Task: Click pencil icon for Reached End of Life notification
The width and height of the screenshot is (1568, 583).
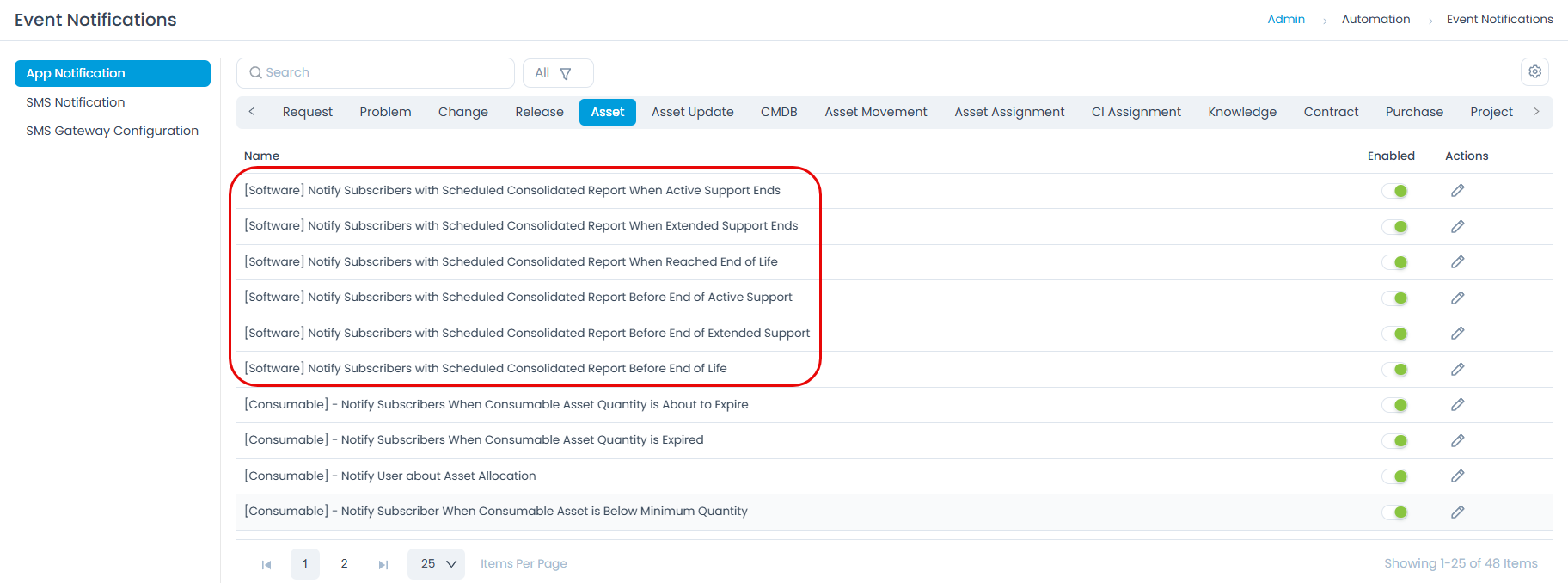Action: [x=1457, y=262]
